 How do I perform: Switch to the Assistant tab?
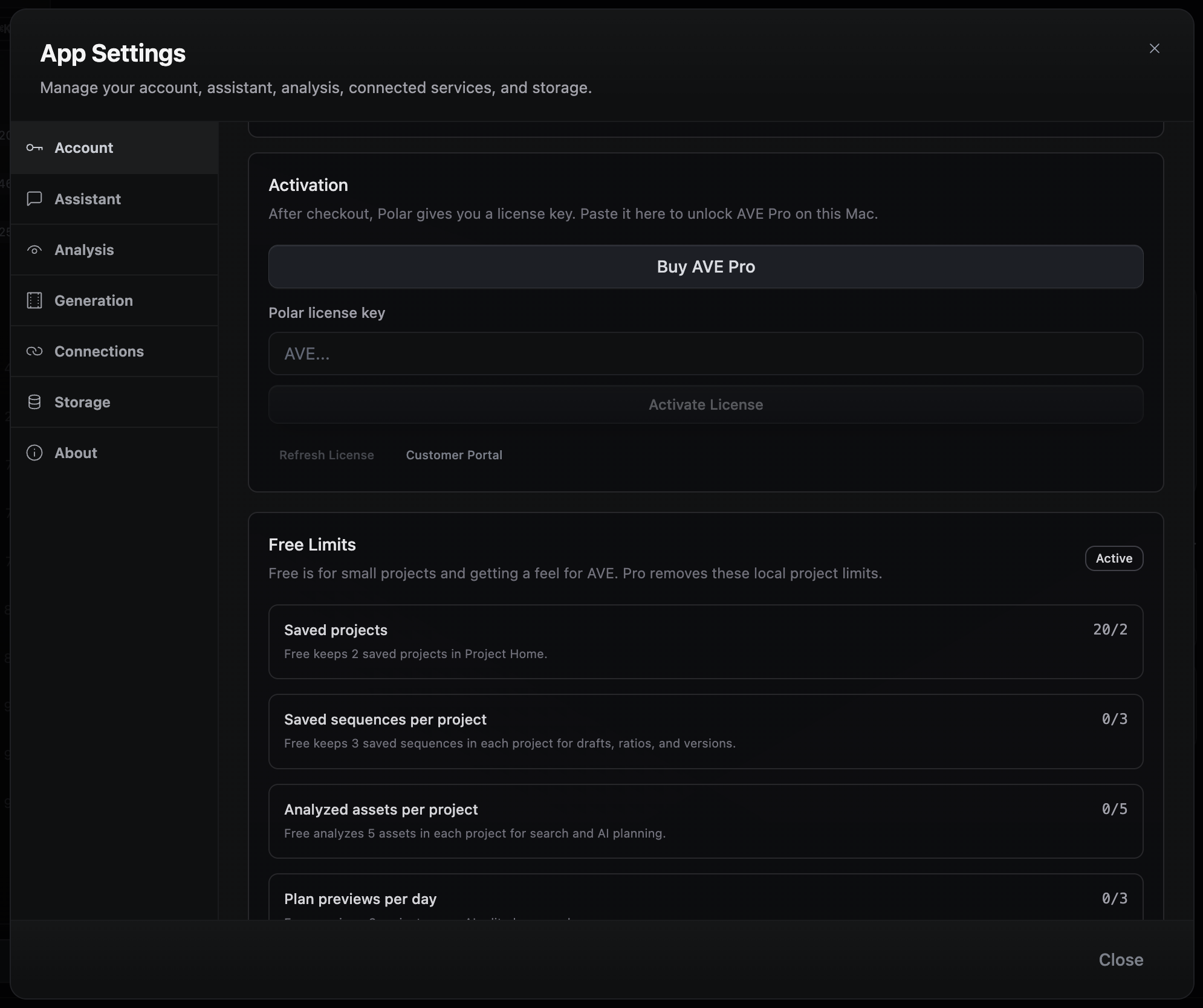[114, 199]
